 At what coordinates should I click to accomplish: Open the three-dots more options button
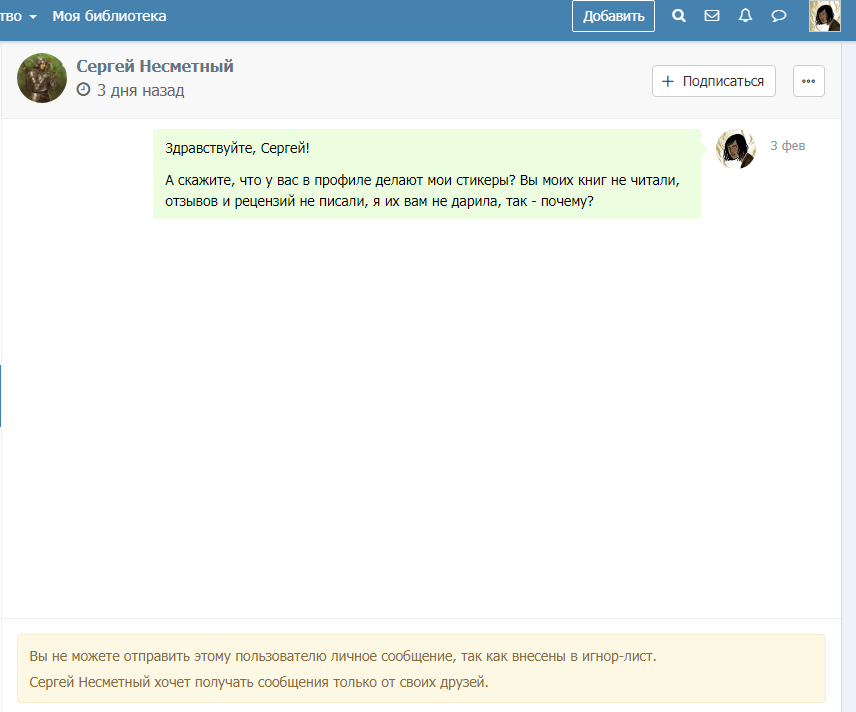pyautogui.click(x=808, y=81)
